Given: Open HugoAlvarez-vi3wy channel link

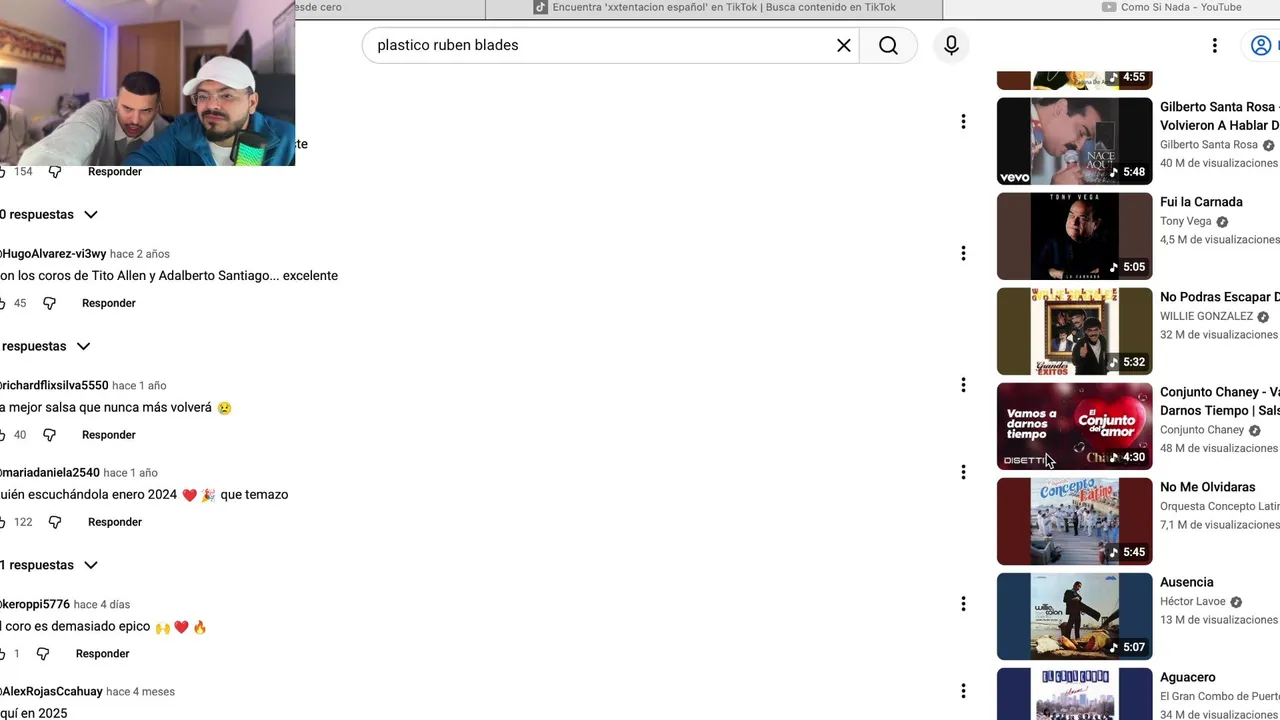Looking at the screenshot, I should coord(53,254).
